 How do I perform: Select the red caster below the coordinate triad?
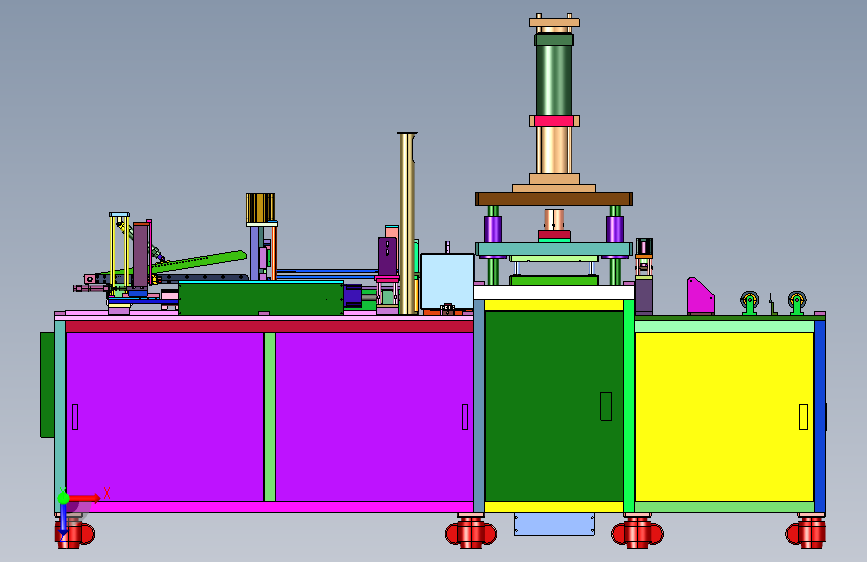coord(74,534)
